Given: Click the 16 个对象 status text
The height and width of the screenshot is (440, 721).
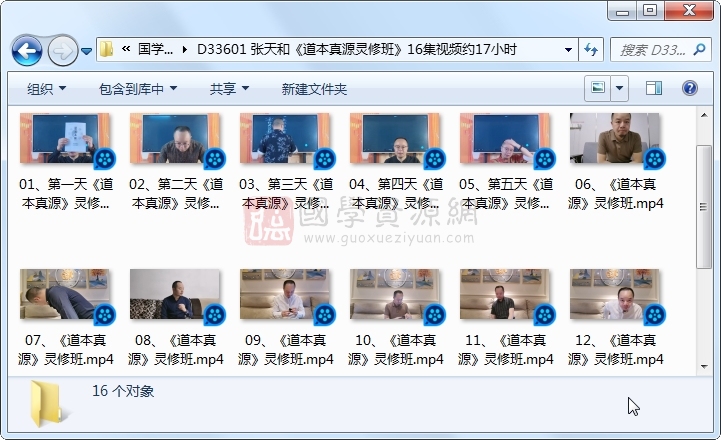Looking at the screenshot, I should pos(123,391).
